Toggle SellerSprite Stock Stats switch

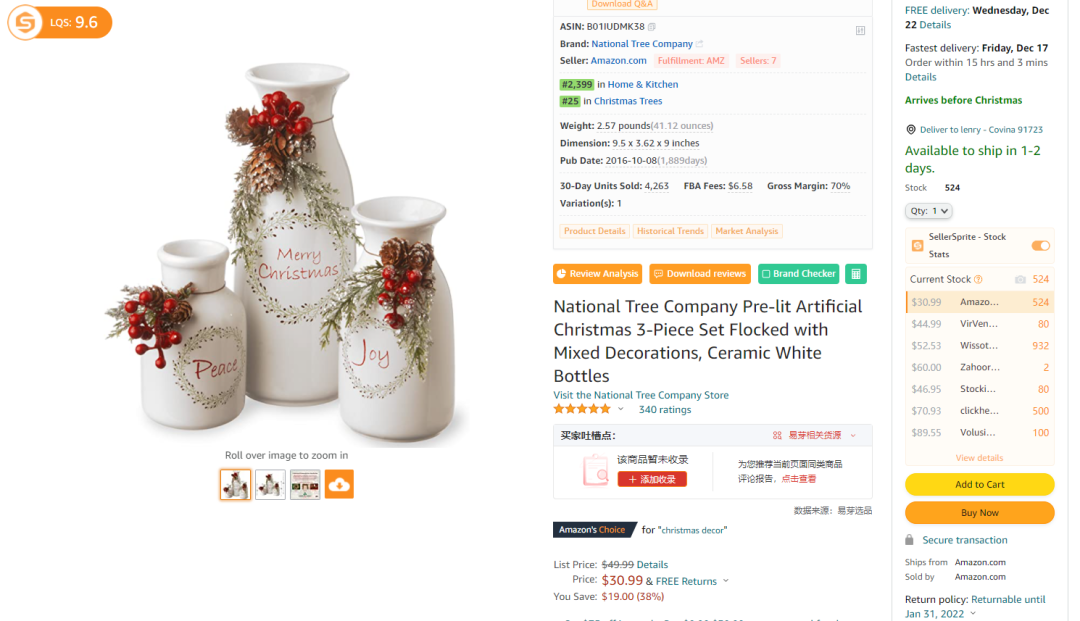click(x=1040, y=246)
